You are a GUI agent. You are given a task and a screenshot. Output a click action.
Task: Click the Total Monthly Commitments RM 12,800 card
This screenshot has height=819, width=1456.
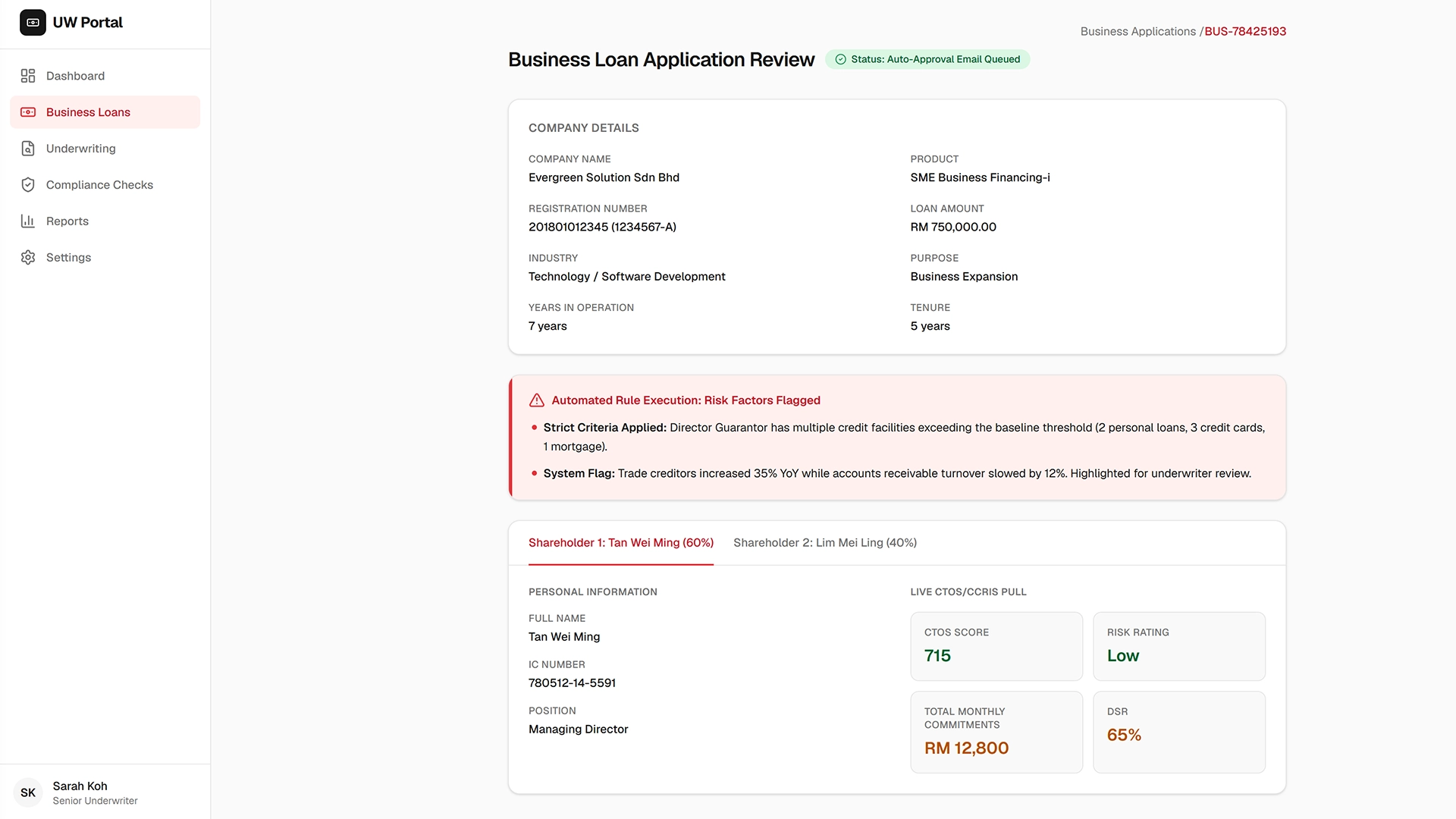tap(996, 733)
